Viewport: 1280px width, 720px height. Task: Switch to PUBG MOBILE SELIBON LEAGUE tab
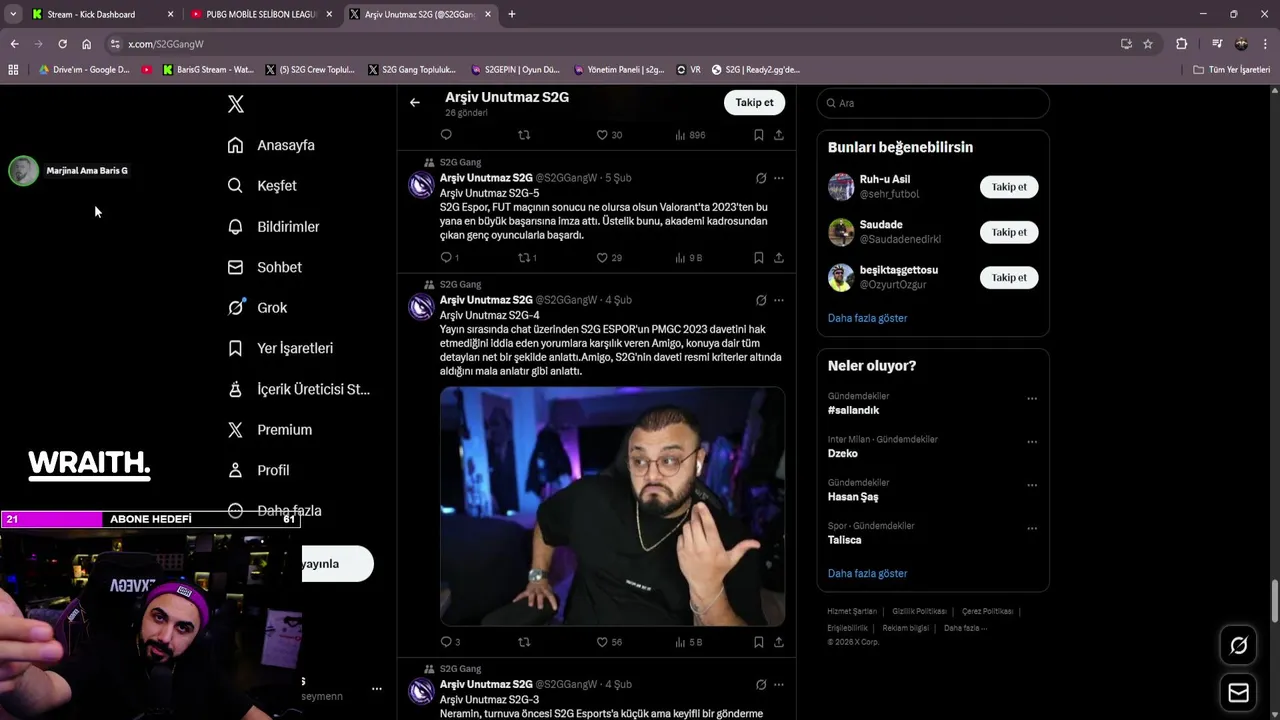point(262,14)
